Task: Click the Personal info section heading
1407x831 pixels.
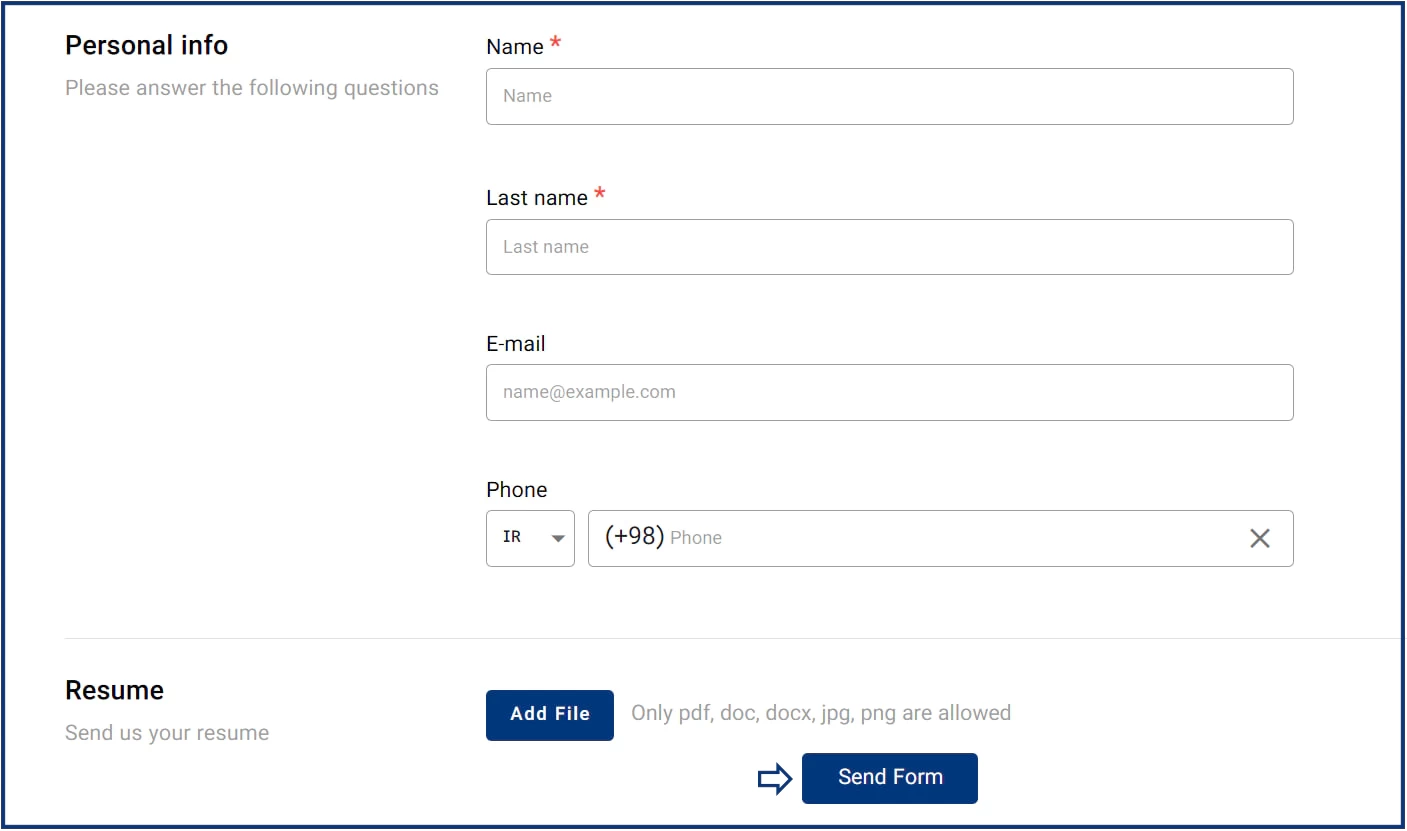Action: point(147,46)
